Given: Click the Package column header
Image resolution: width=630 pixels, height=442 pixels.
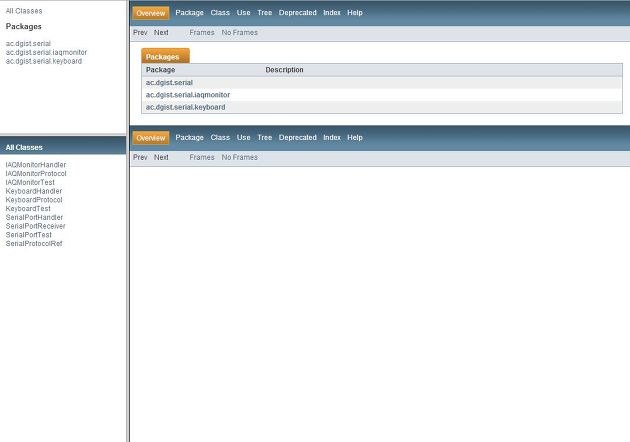Looking at the screenshot, I should tap(160, 70).
